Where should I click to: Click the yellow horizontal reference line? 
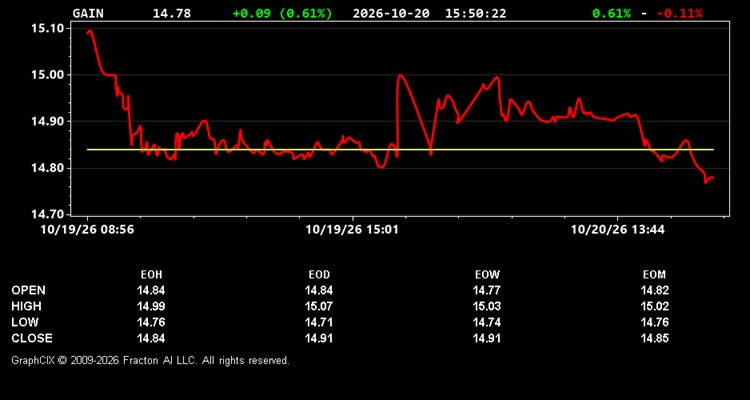coord(400,150)
